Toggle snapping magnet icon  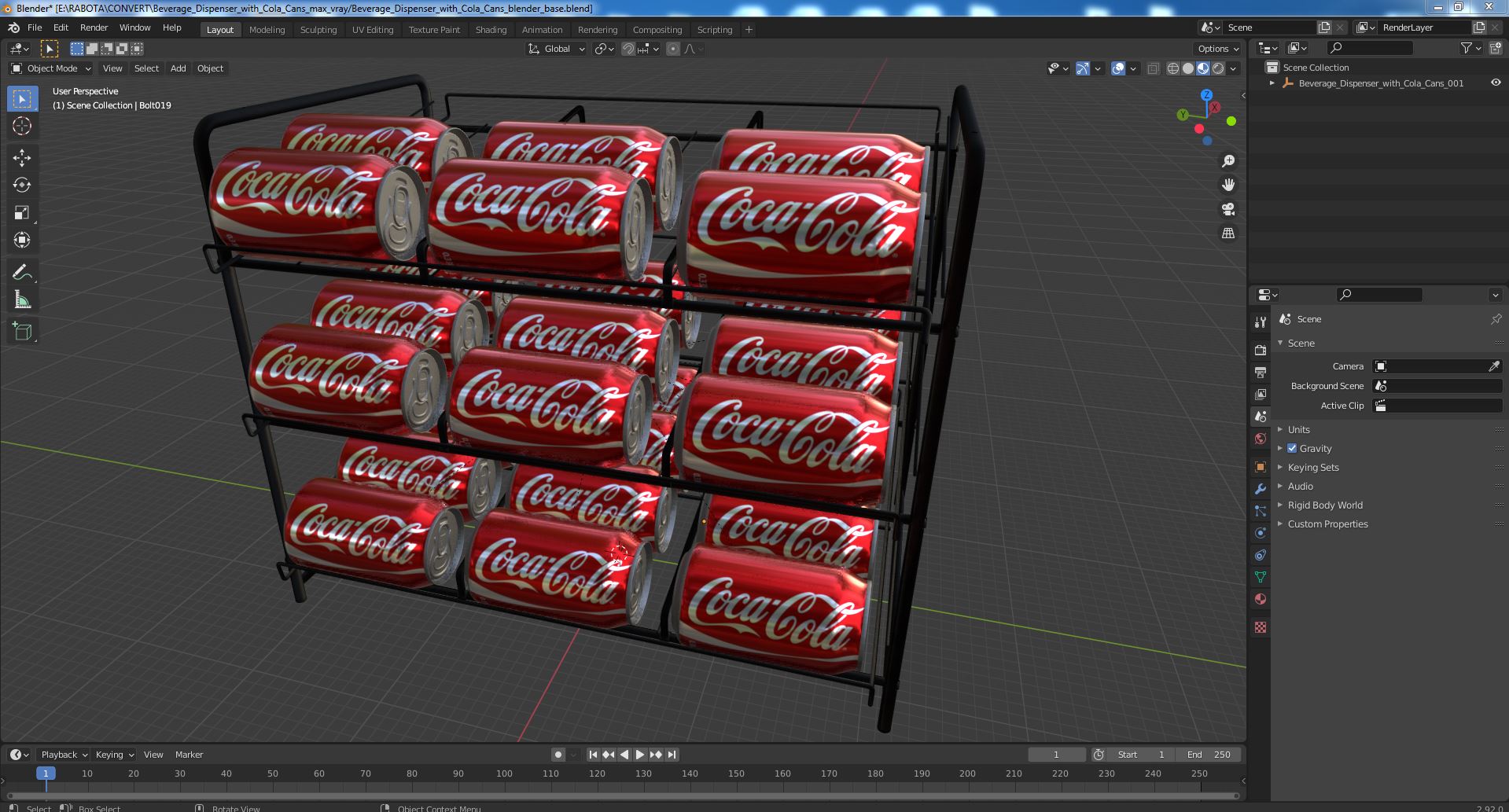[628, 49]
